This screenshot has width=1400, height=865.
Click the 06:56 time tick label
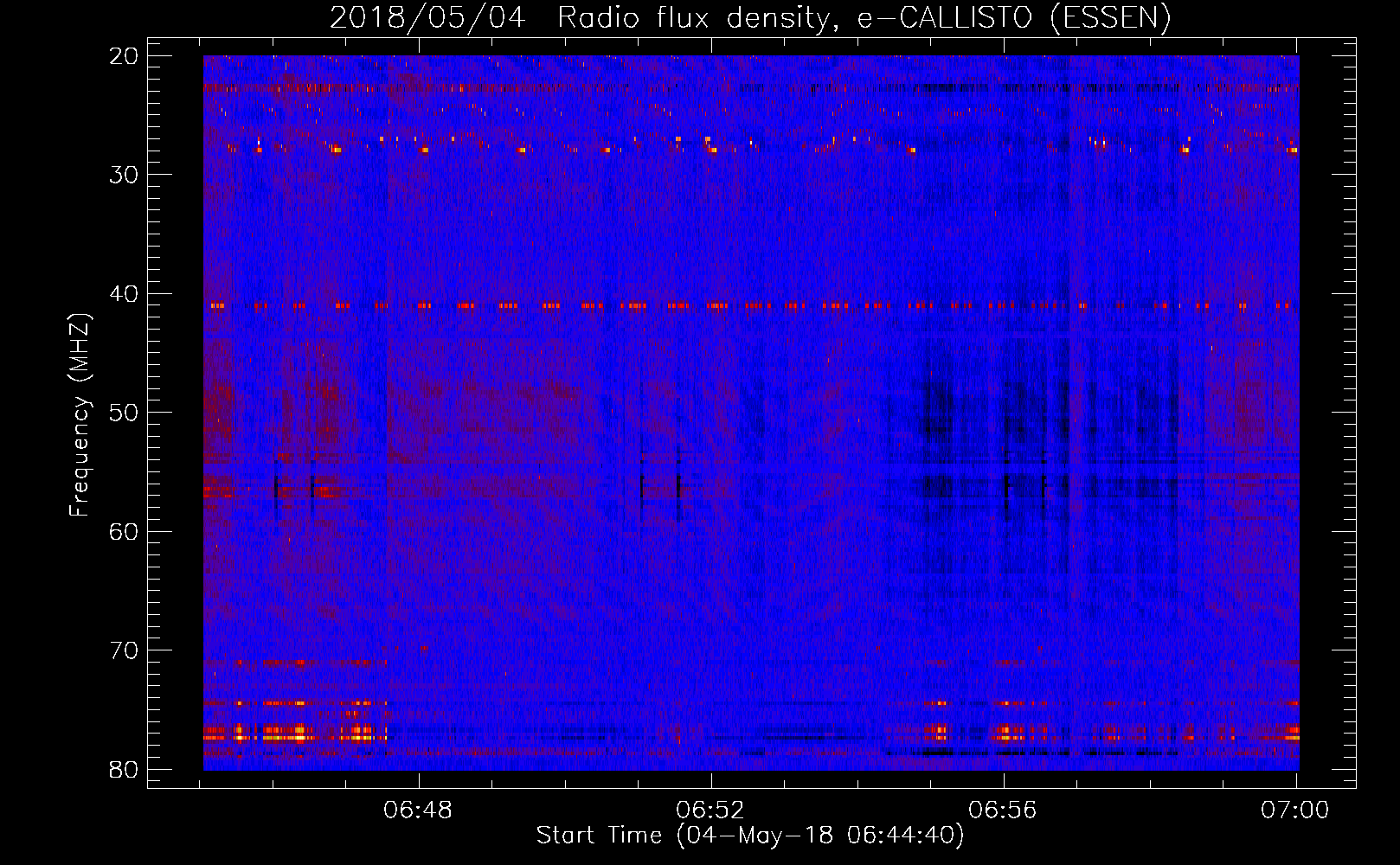1003,810
